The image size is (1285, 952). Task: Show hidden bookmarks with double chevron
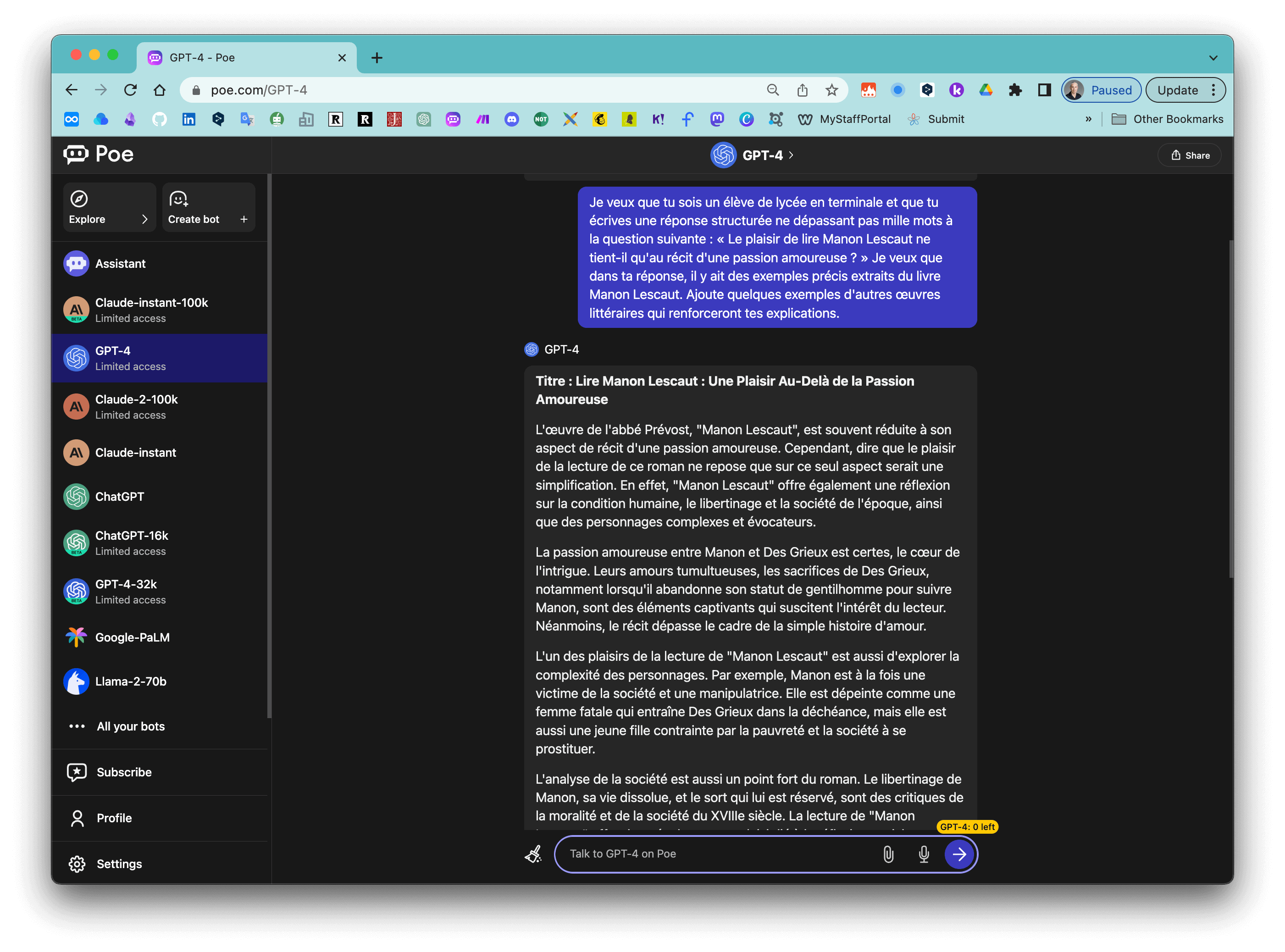pyautogui.click(x=1089, y=119)
